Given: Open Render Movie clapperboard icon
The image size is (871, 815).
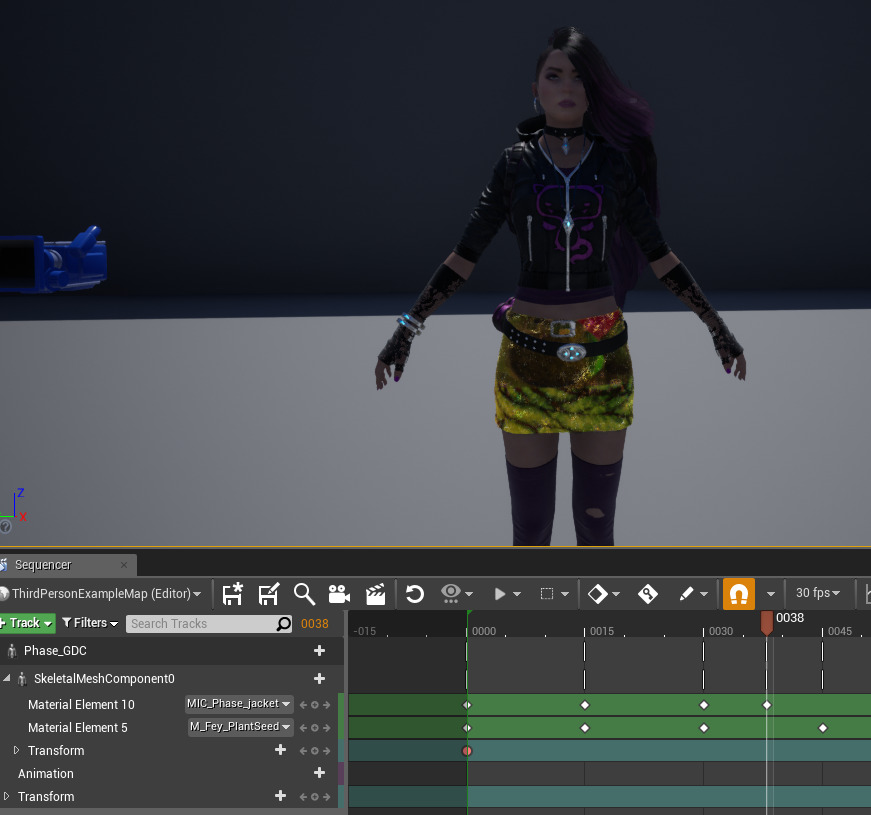Looking at the screenshot, I should (x=375, y=594).
